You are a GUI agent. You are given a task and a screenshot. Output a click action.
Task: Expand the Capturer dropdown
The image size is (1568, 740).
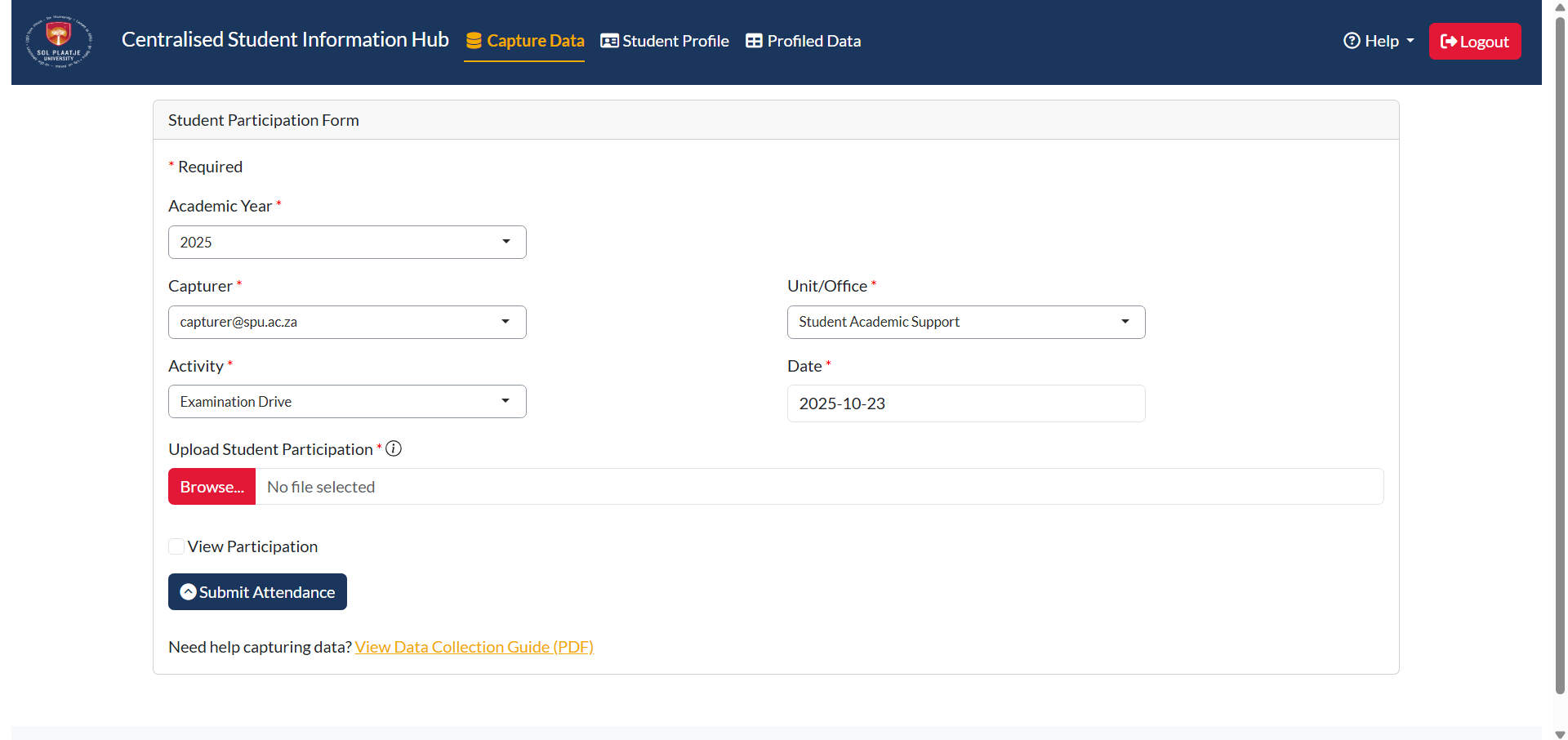[506, 322]
